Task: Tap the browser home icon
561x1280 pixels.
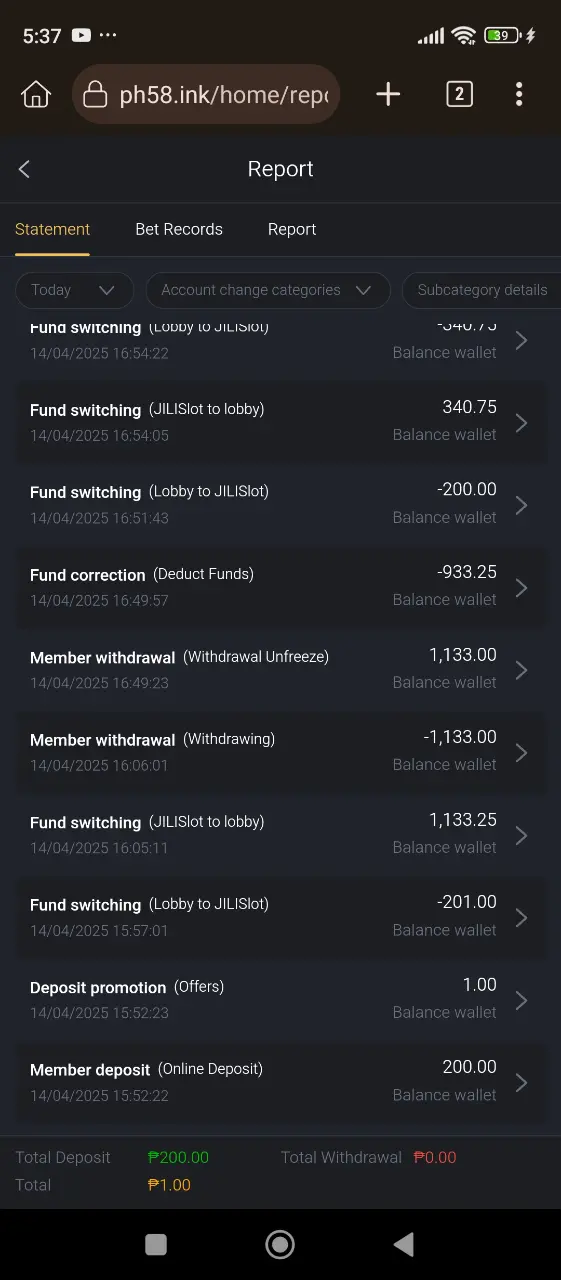Action: point(36,94)
